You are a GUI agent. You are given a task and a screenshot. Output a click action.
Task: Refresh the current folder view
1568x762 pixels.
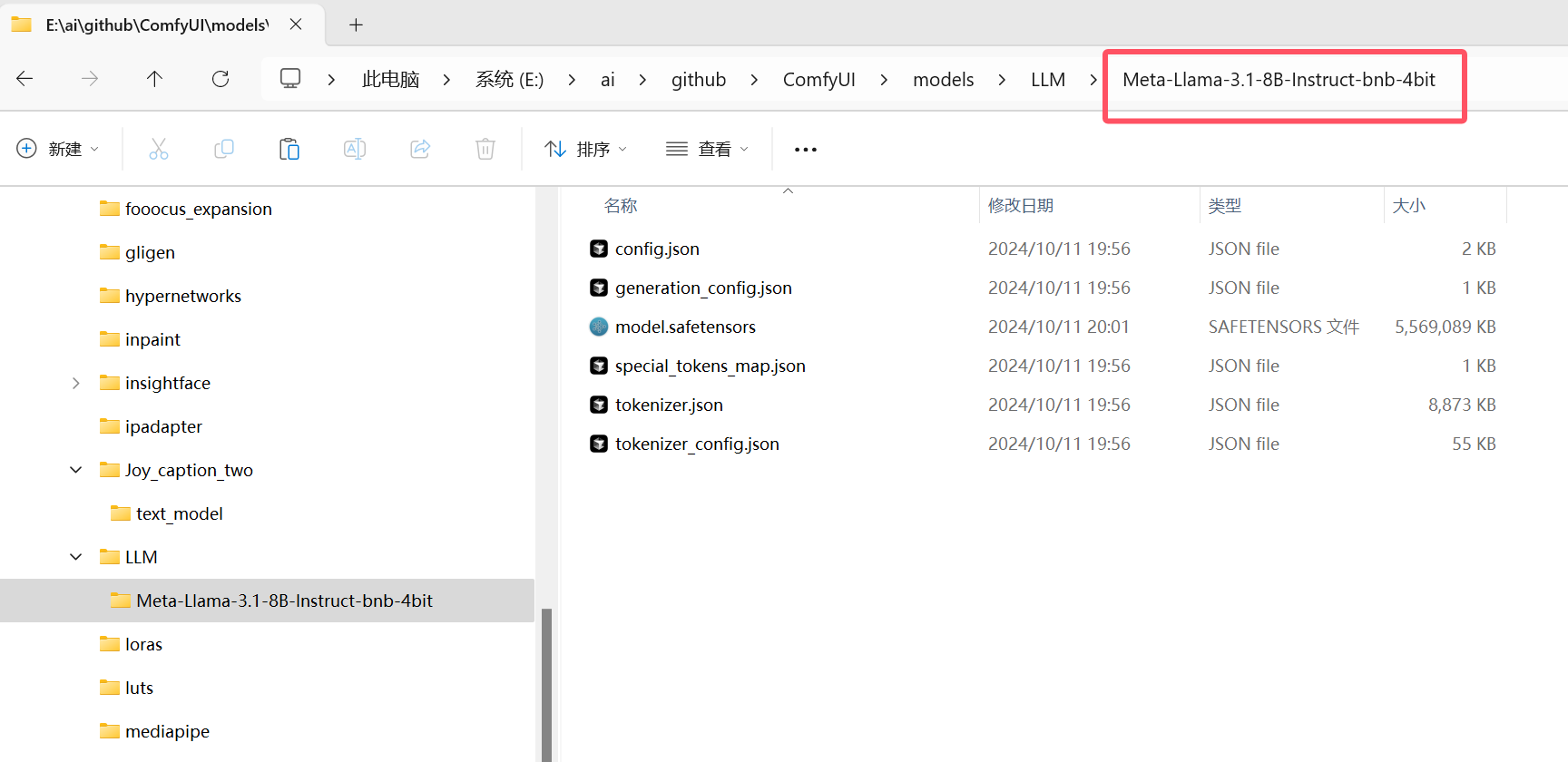tap(220, 80)
